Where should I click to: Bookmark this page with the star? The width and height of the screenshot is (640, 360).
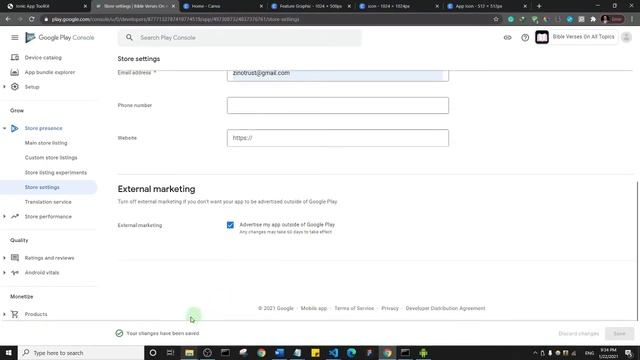496,19
